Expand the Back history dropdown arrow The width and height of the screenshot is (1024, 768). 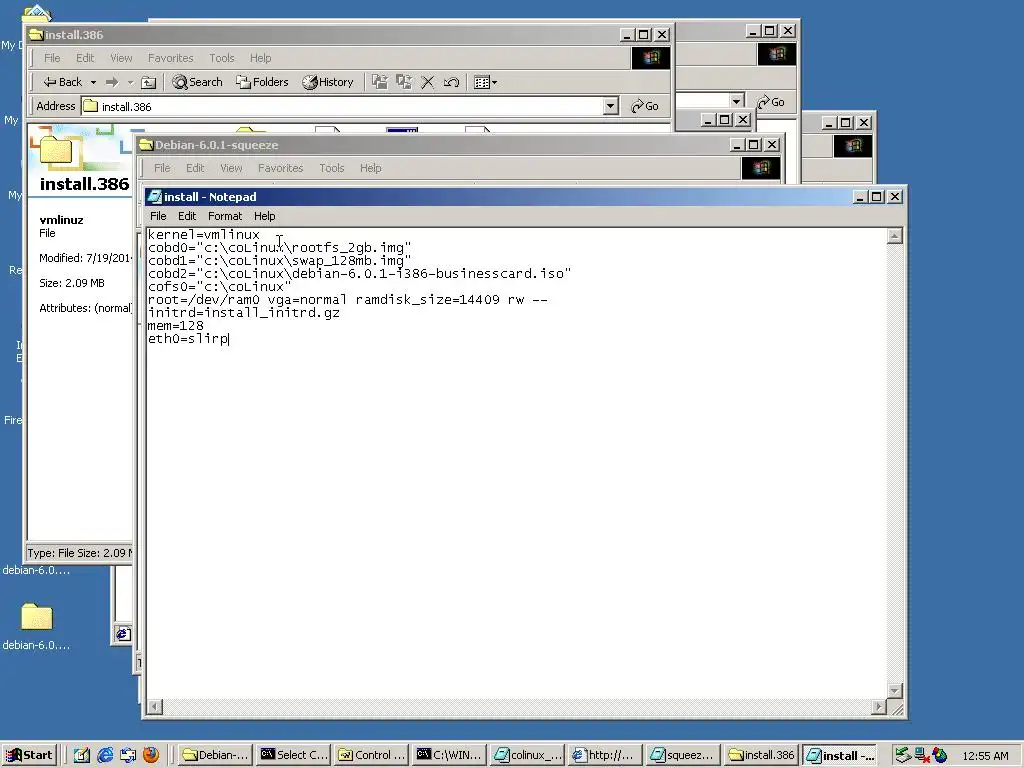[93, 82]
